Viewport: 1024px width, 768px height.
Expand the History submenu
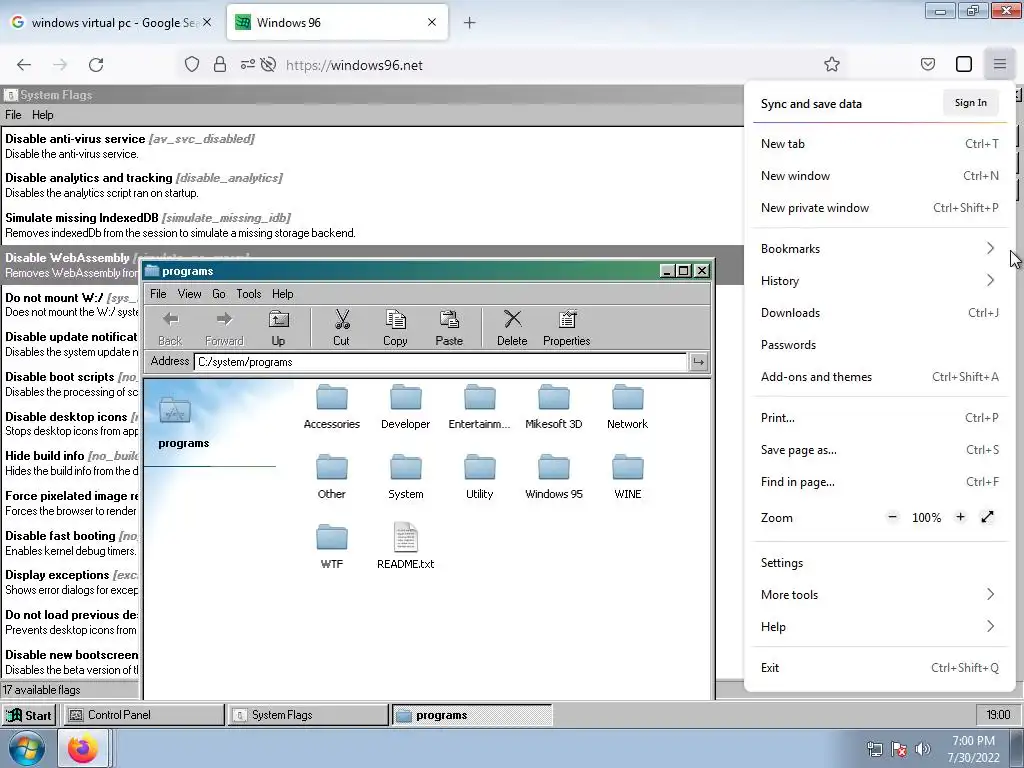click(878, 281)
